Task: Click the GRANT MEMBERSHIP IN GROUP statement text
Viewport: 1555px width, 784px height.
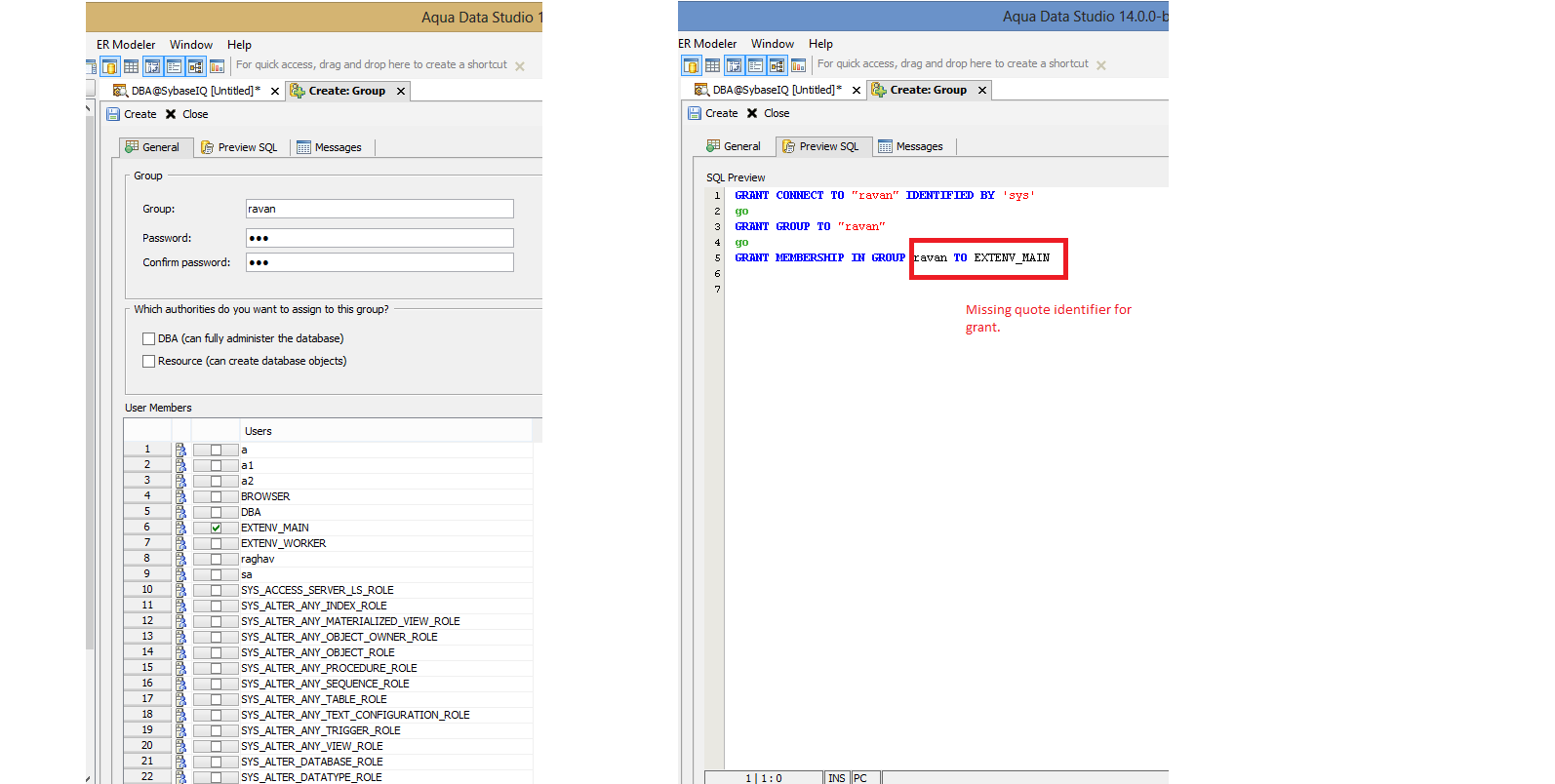Action: coord(892,257)
